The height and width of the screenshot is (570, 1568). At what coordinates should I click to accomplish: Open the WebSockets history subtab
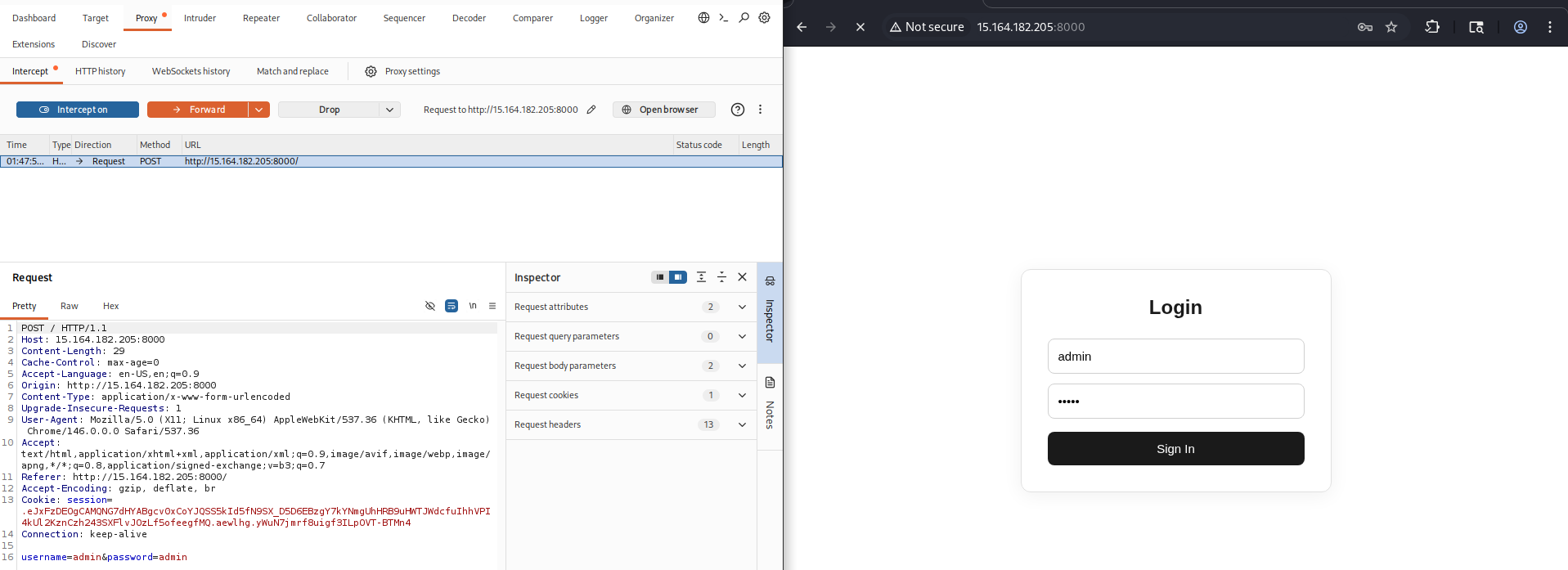(191, 71)
